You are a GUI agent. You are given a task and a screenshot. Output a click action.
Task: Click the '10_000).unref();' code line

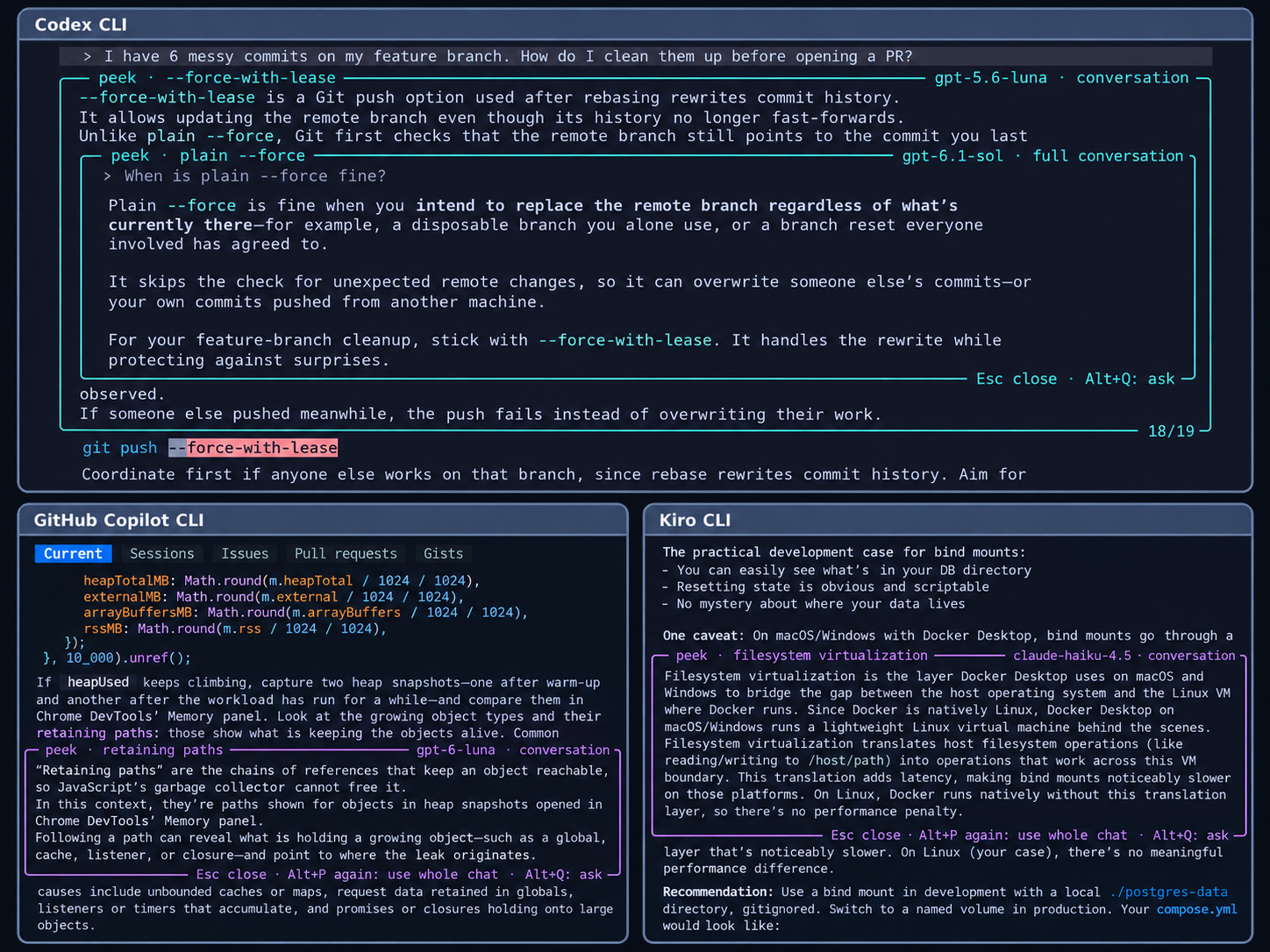click(x=117, y=658)
